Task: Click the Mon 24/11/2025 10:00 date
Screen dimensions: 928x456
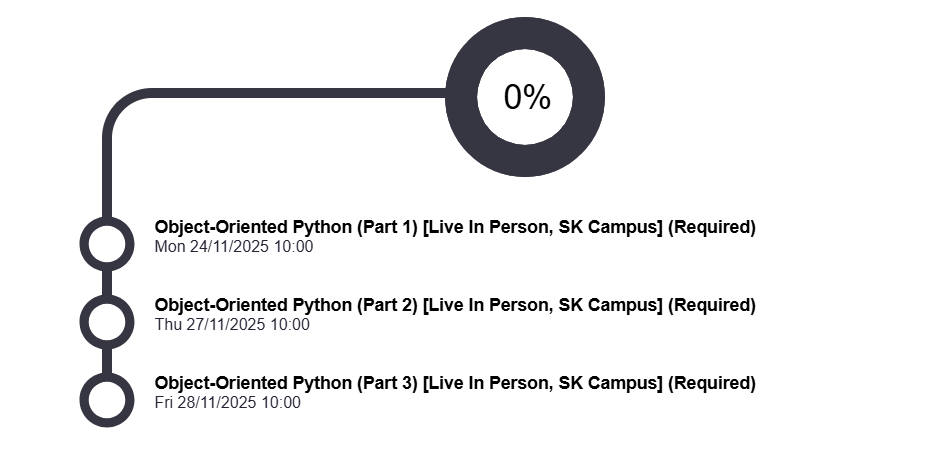Action: coord(234,247)
